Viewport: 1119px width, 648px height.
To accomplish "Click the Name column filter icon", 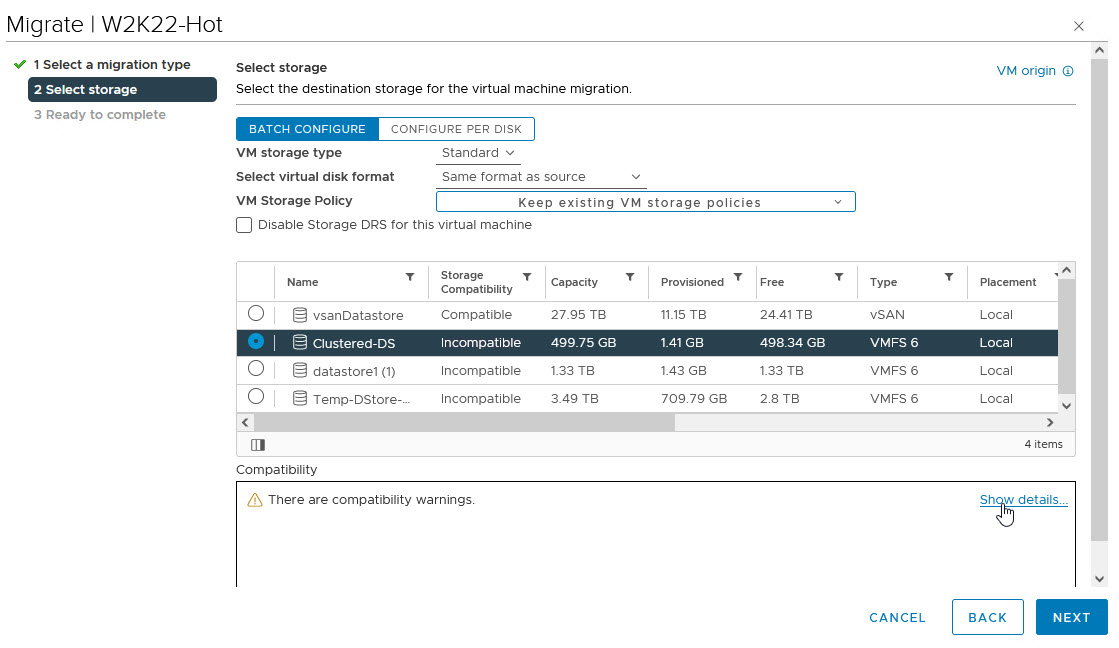I will [x=409, y=277].
